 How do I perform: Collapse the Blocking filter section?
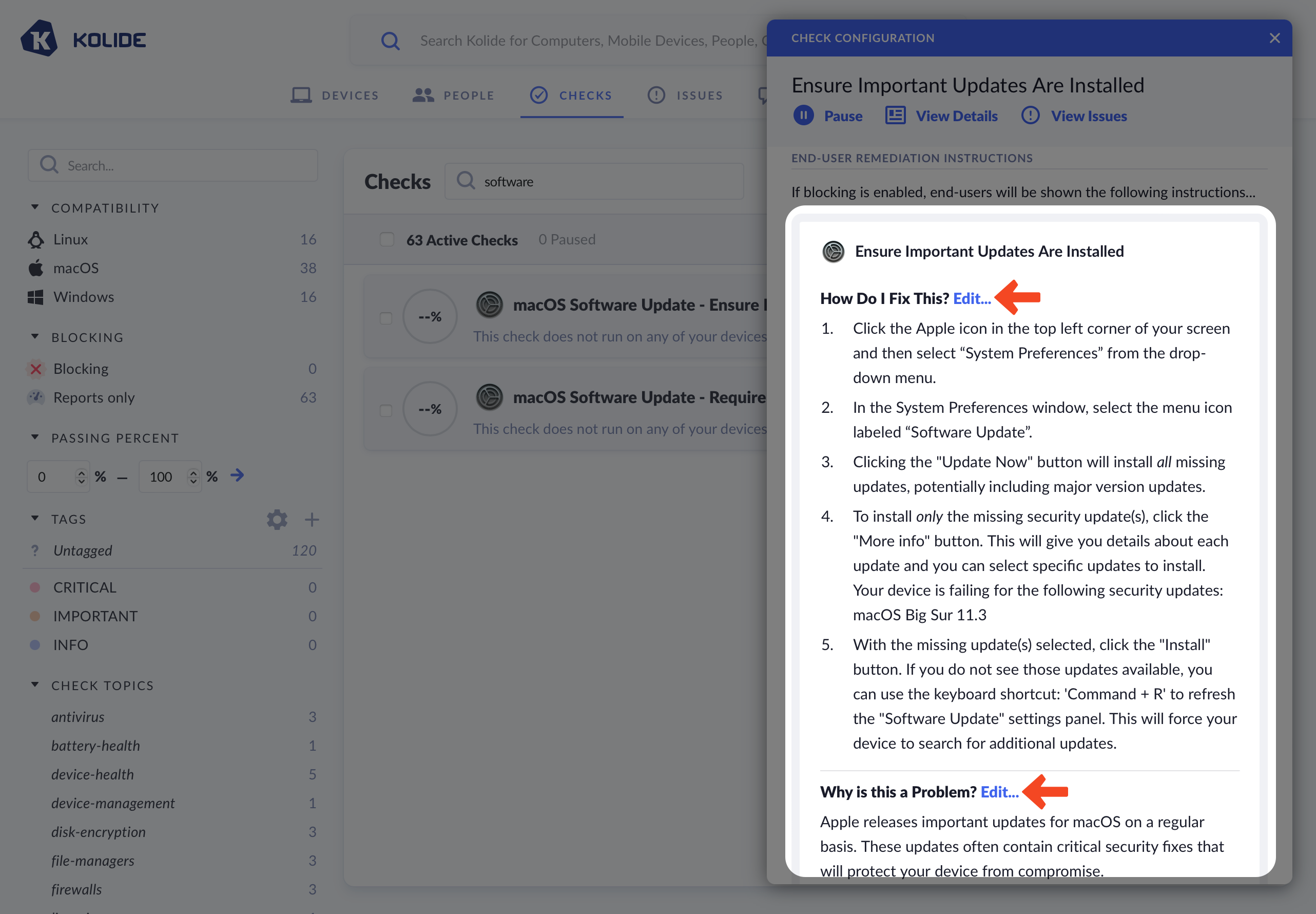(35, 337)
